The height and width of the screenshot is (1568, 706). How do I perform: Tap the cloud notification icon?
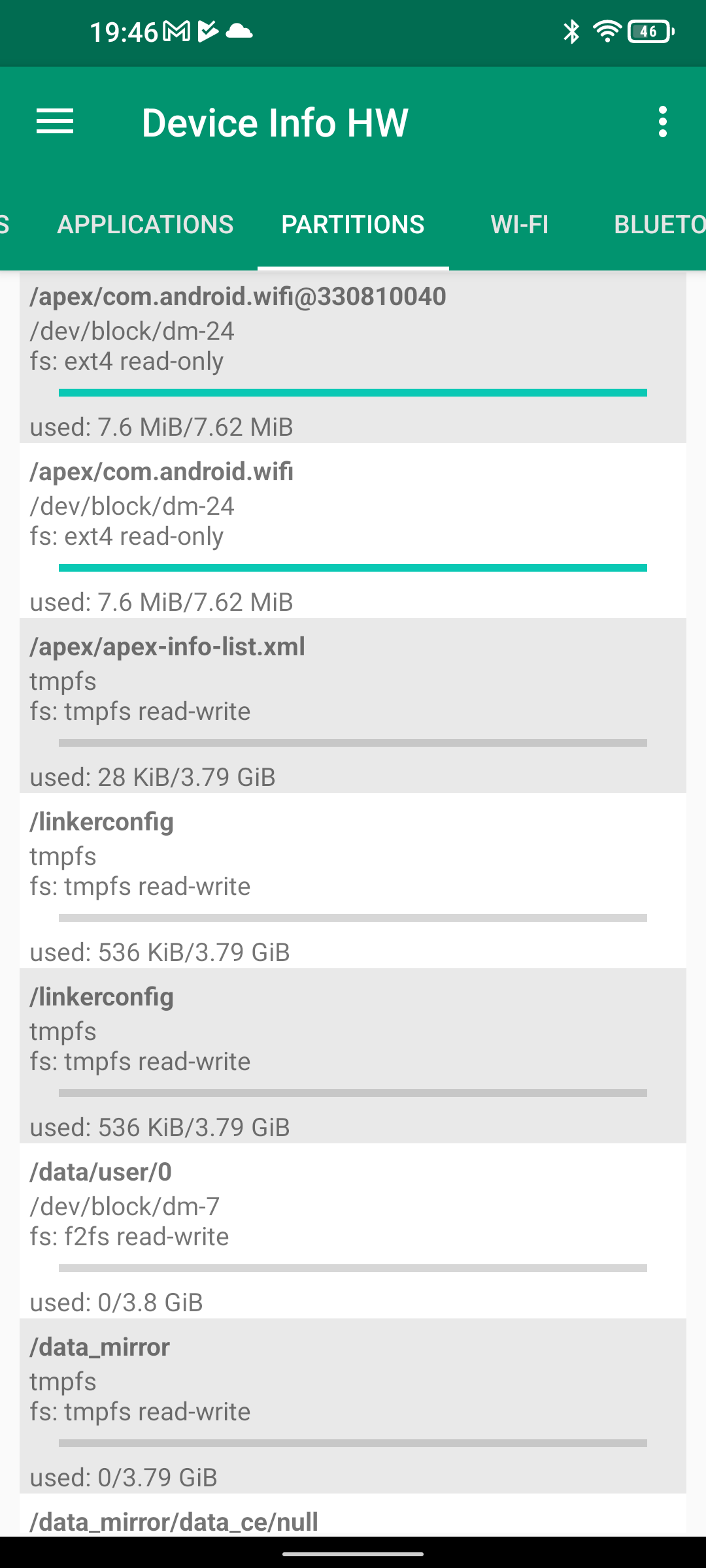click(x=239, y=31)
